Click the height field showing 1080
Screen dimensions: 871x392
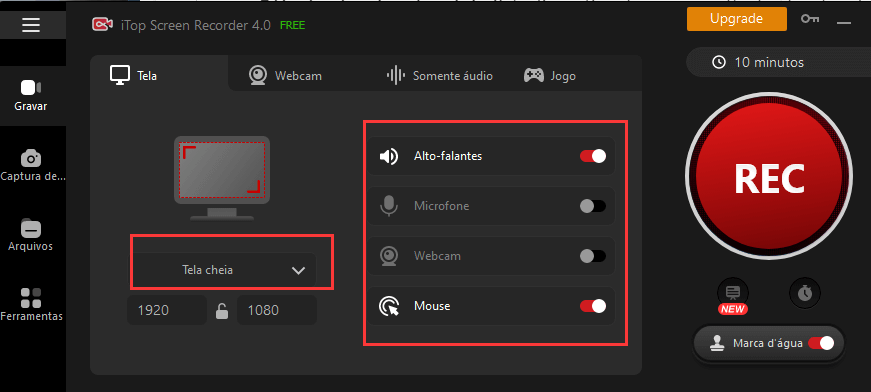click(x=277, y=310)
